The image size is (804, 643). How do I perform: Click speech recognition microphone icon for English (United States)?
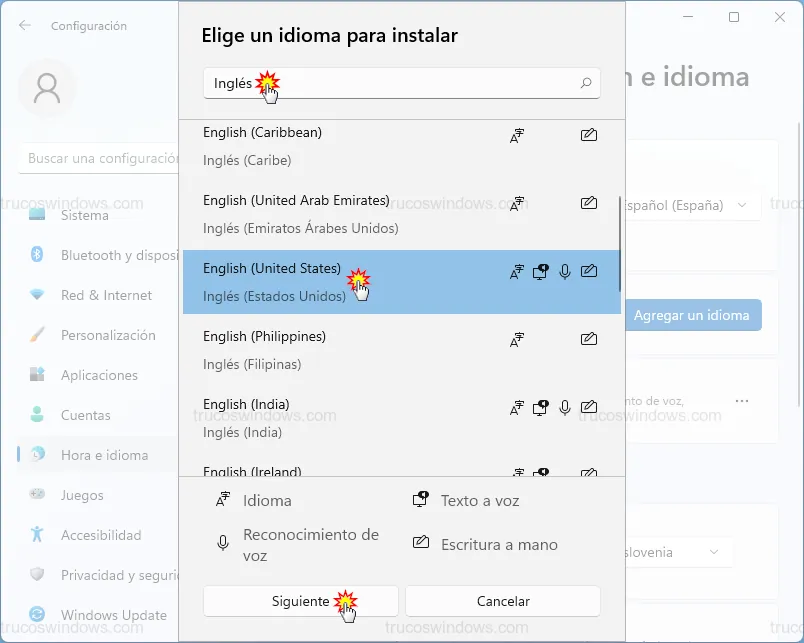pos(565,271)
